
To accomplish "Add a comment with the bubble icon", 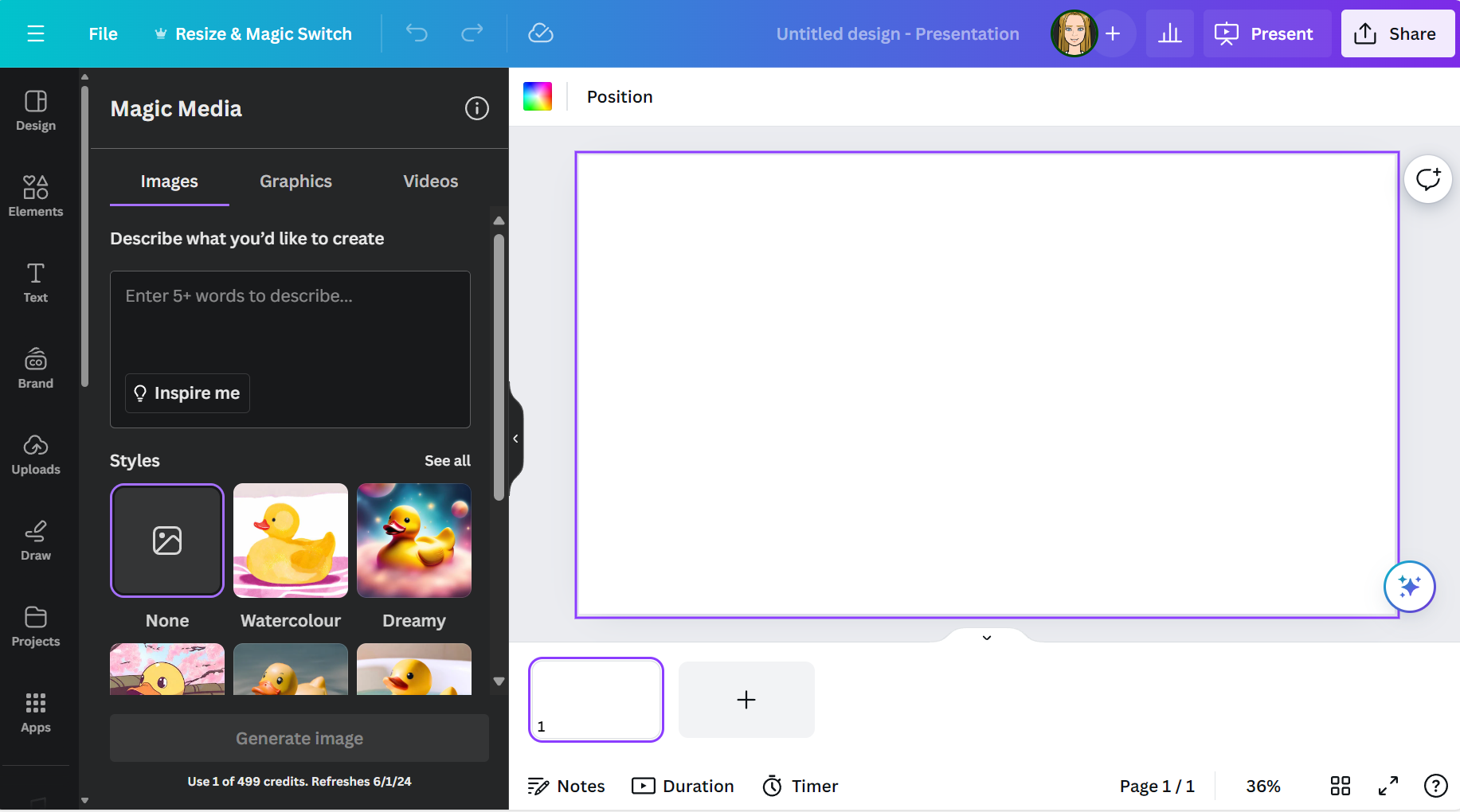I will pos(1427,179).
